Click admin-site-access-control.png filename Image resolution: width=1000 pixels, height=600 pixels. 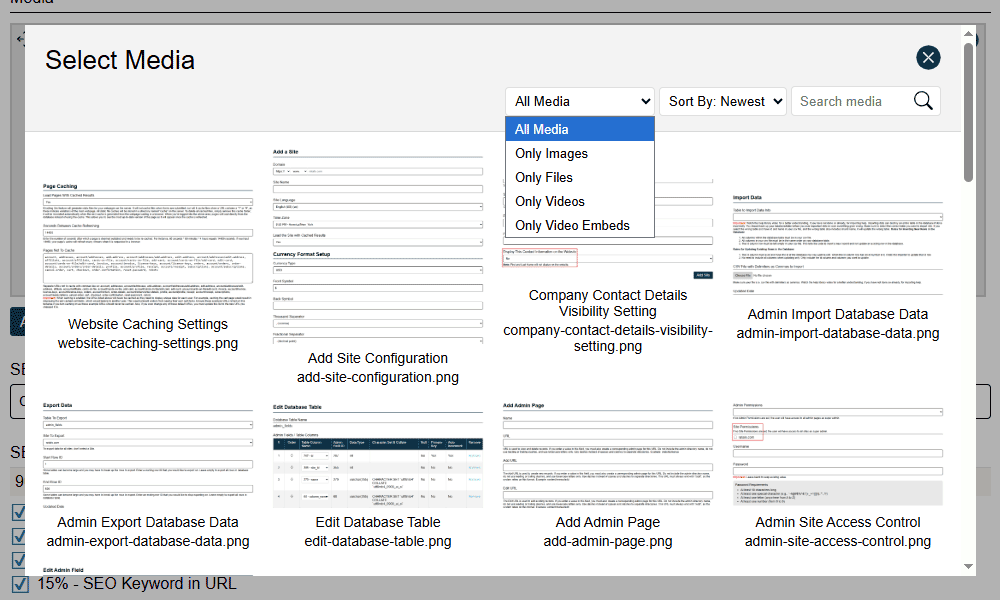click(x=837, y=541)
